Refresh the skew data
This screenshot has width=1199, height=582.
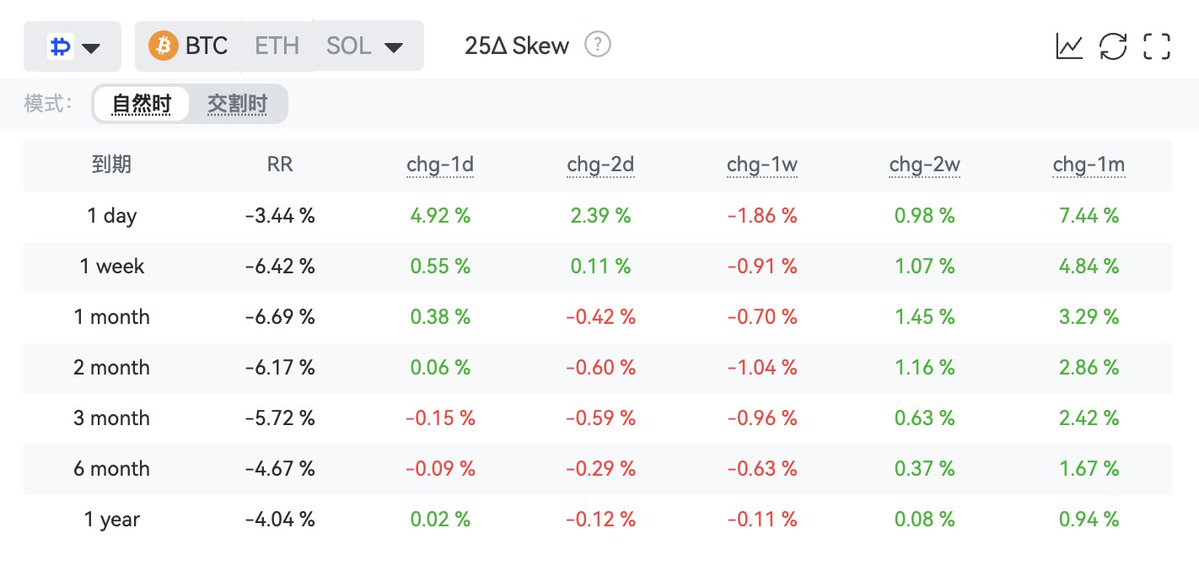pyautogui.click(x=1113, y=46)
